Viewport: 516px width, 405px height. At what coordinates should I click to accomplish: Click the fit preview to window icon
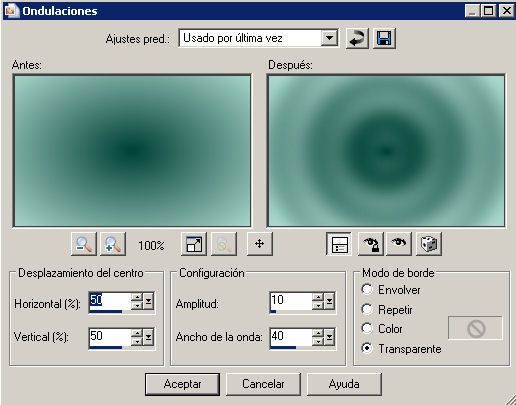194,244
